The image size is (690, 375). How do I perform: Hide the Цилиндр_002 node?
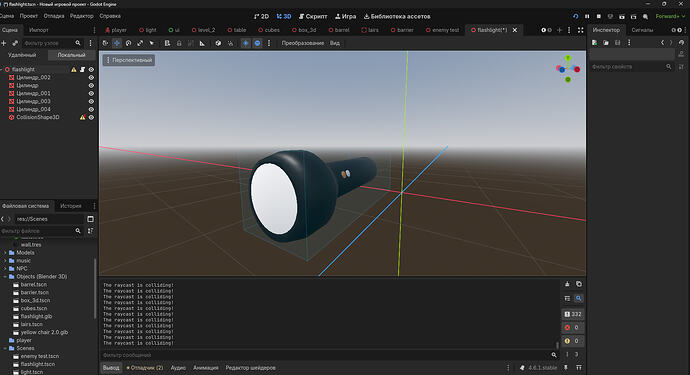tap(91, 77)
